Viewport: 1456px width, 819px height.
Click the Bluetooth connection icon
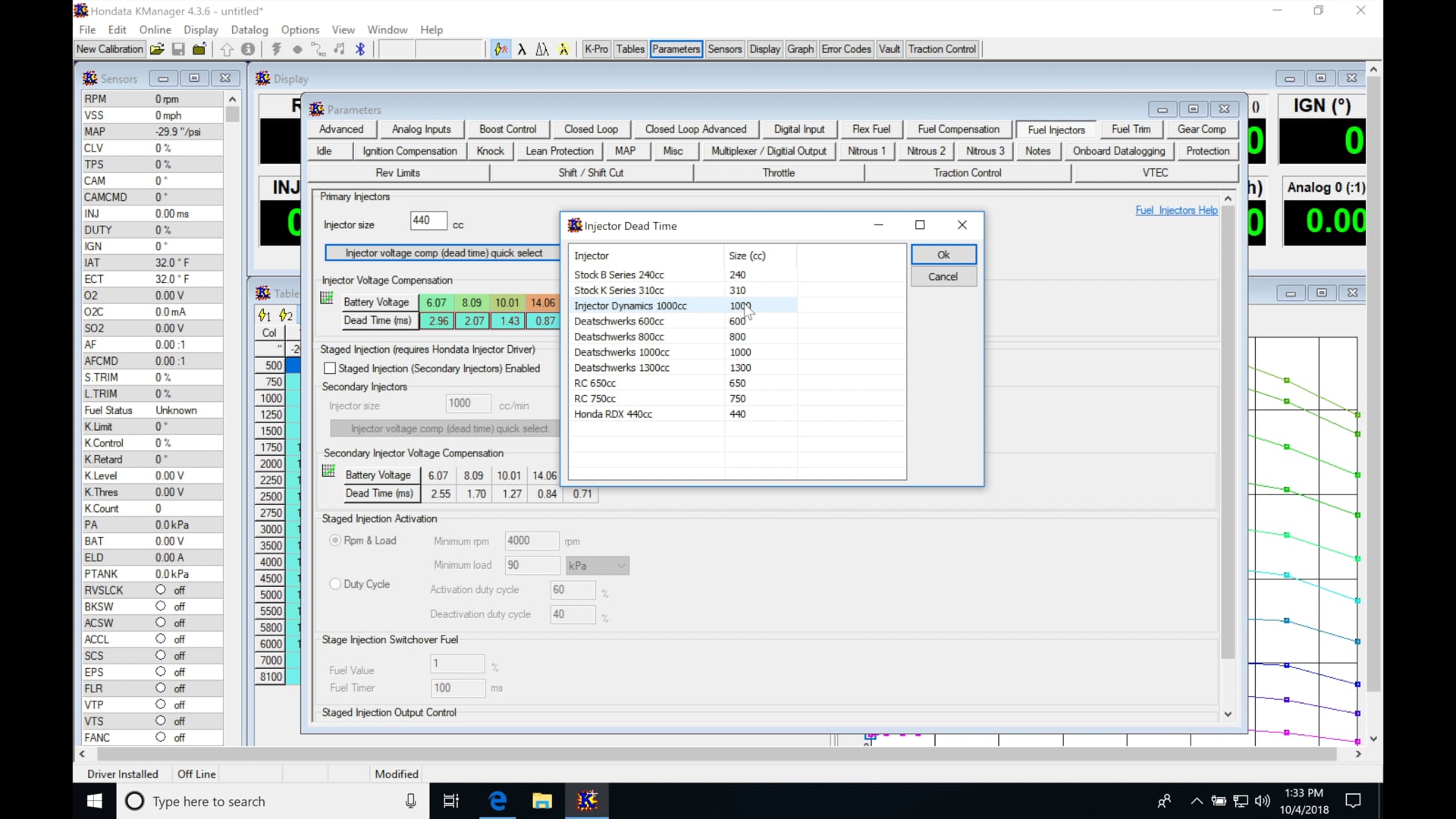click(361, 49)
